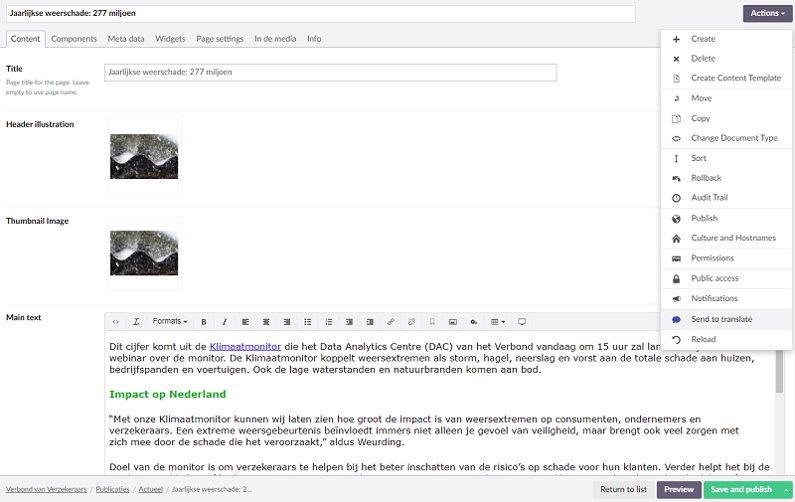Image resolution: width=795 pixels, height=502 pixels.
Task: Open the source code view icon
Action: click(116, 322)
